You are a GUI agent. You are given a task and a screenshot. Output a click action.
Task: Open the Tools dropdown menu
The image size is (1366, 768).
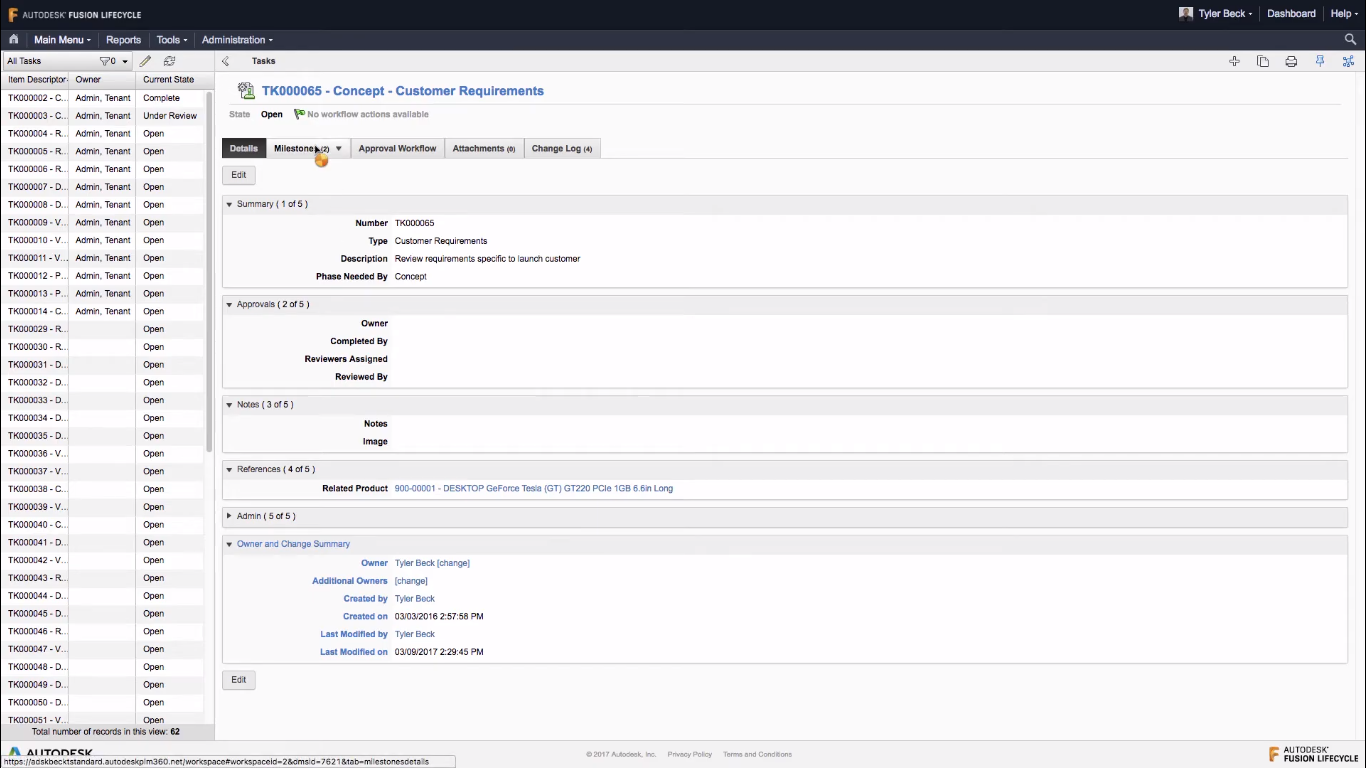pos(172,40)
